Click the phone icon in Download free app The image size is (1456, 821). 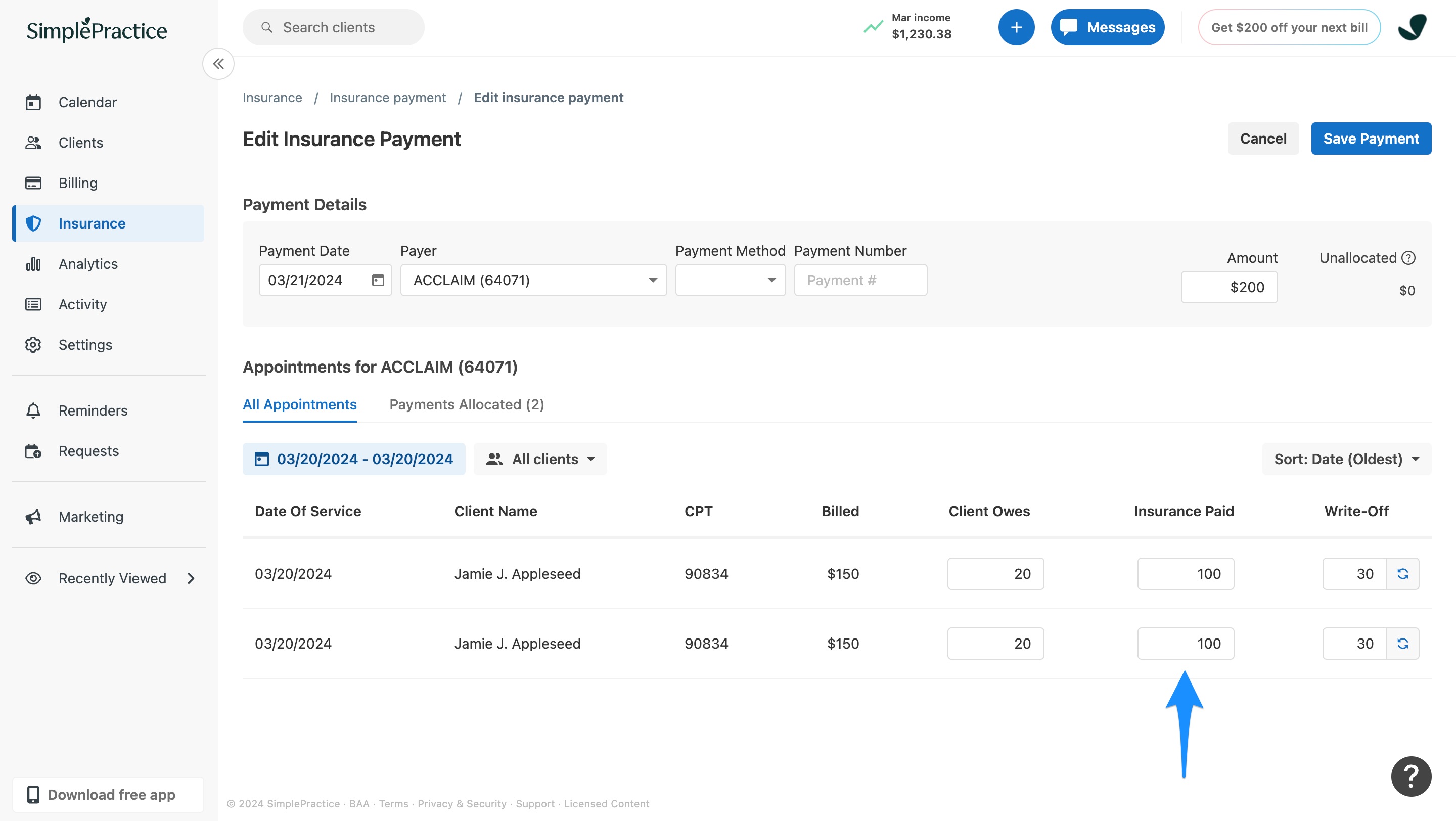tap(33, 794)
